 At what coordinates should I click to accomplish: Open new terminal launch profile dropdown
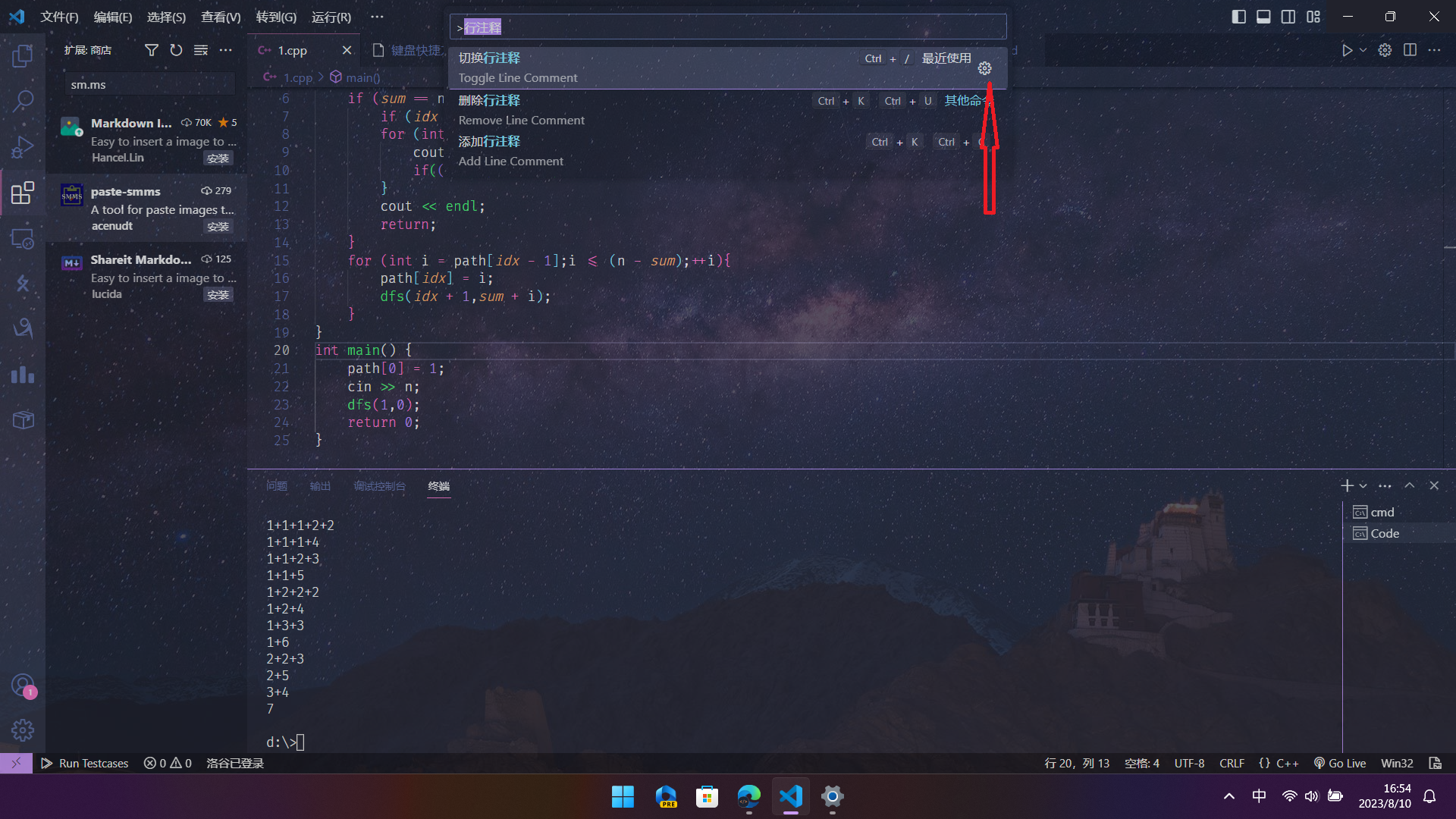pos(1363,486)
